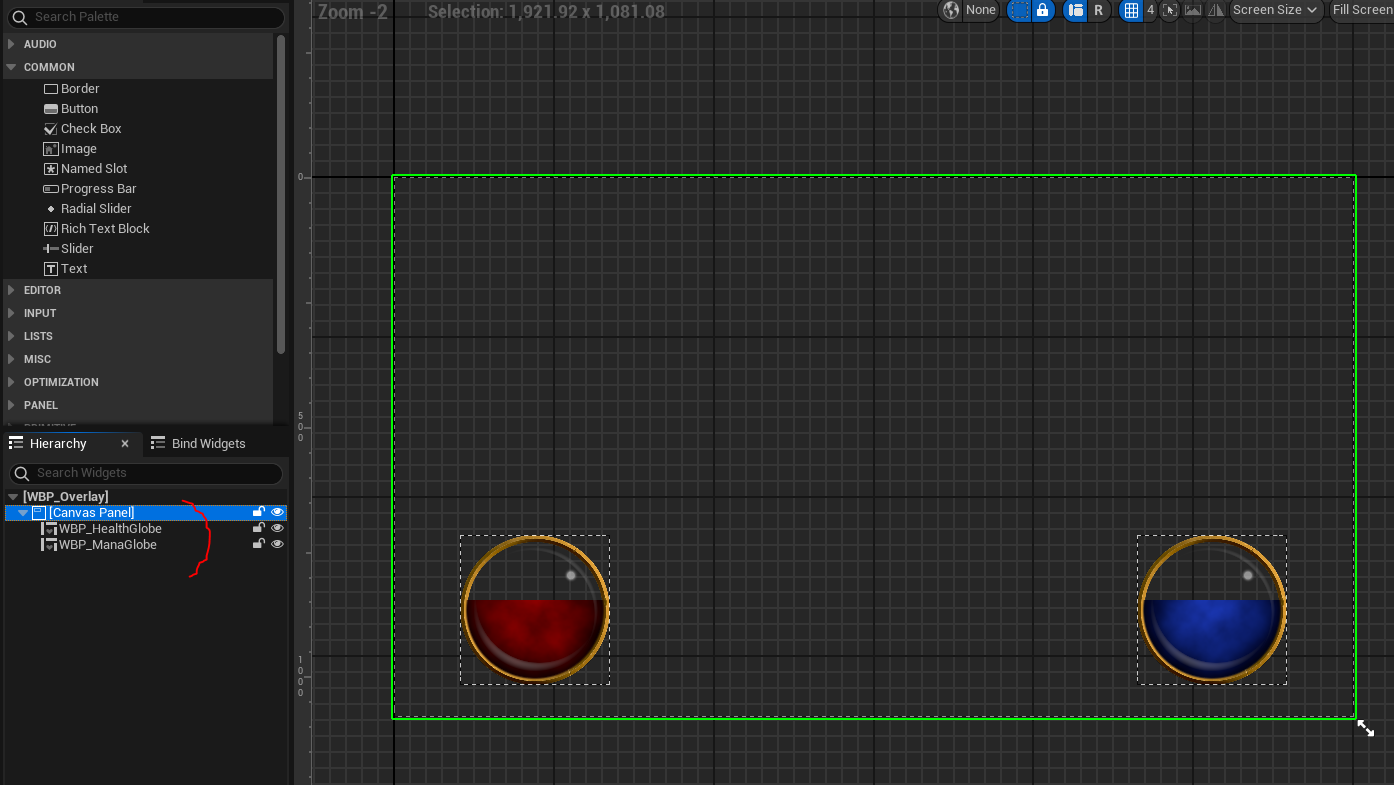Expand the OPTIMIZATION palette category
Screen dimensions: 1394x785
coord(11,382)
